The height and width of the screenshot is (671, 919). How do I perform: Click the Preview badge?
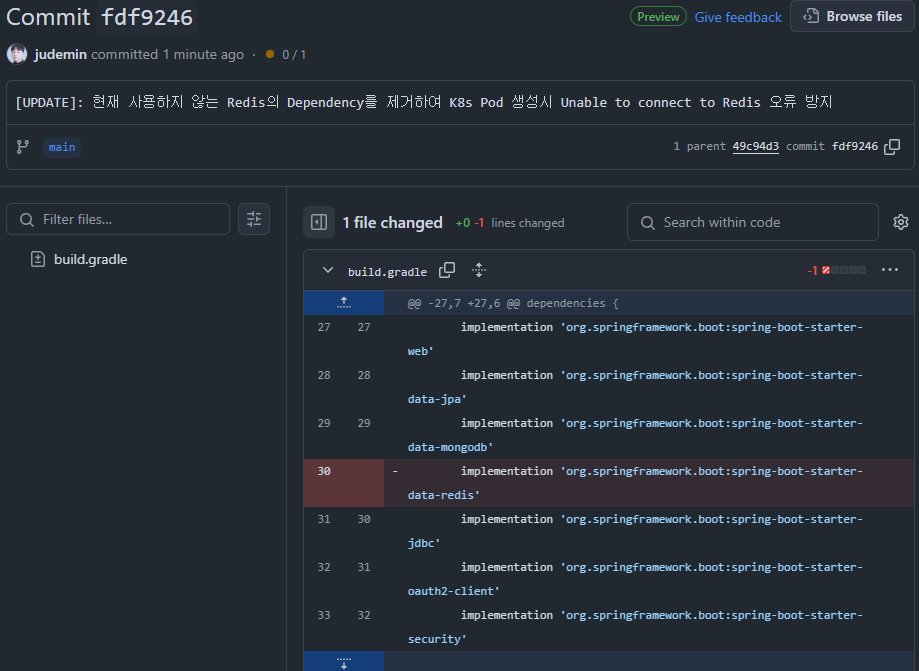(x=658, y=16)
